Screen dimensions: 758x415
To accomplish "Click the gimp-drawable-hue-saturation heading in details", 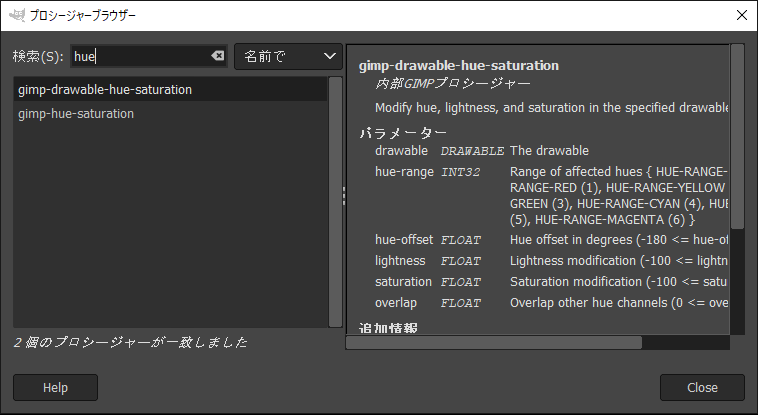I will point(459,65).
